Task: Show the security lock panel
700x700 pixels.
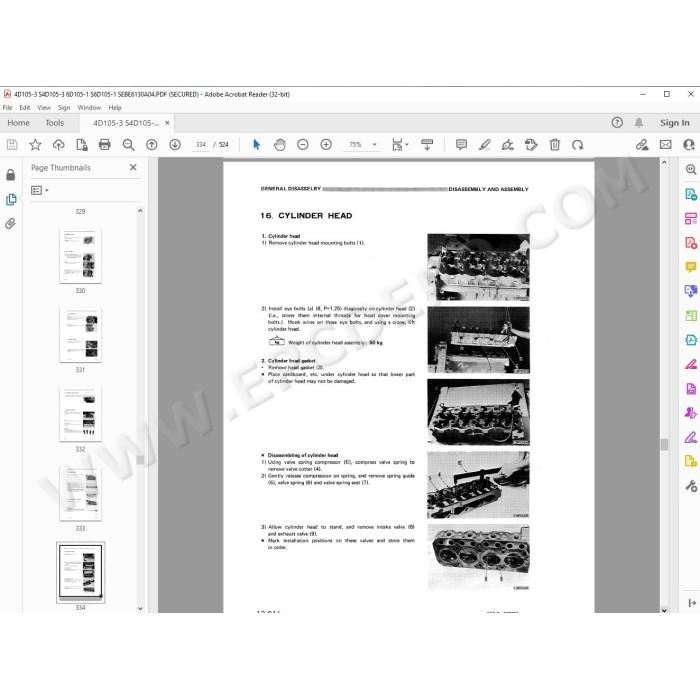Action: (11, 175)
